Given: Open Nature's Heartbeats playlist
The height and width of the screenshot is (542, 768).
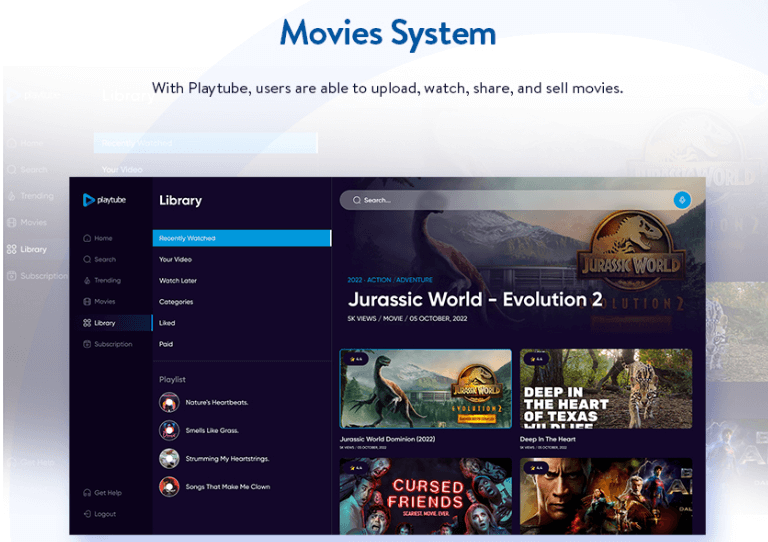Looking at the screenshot, I should 217,402.
